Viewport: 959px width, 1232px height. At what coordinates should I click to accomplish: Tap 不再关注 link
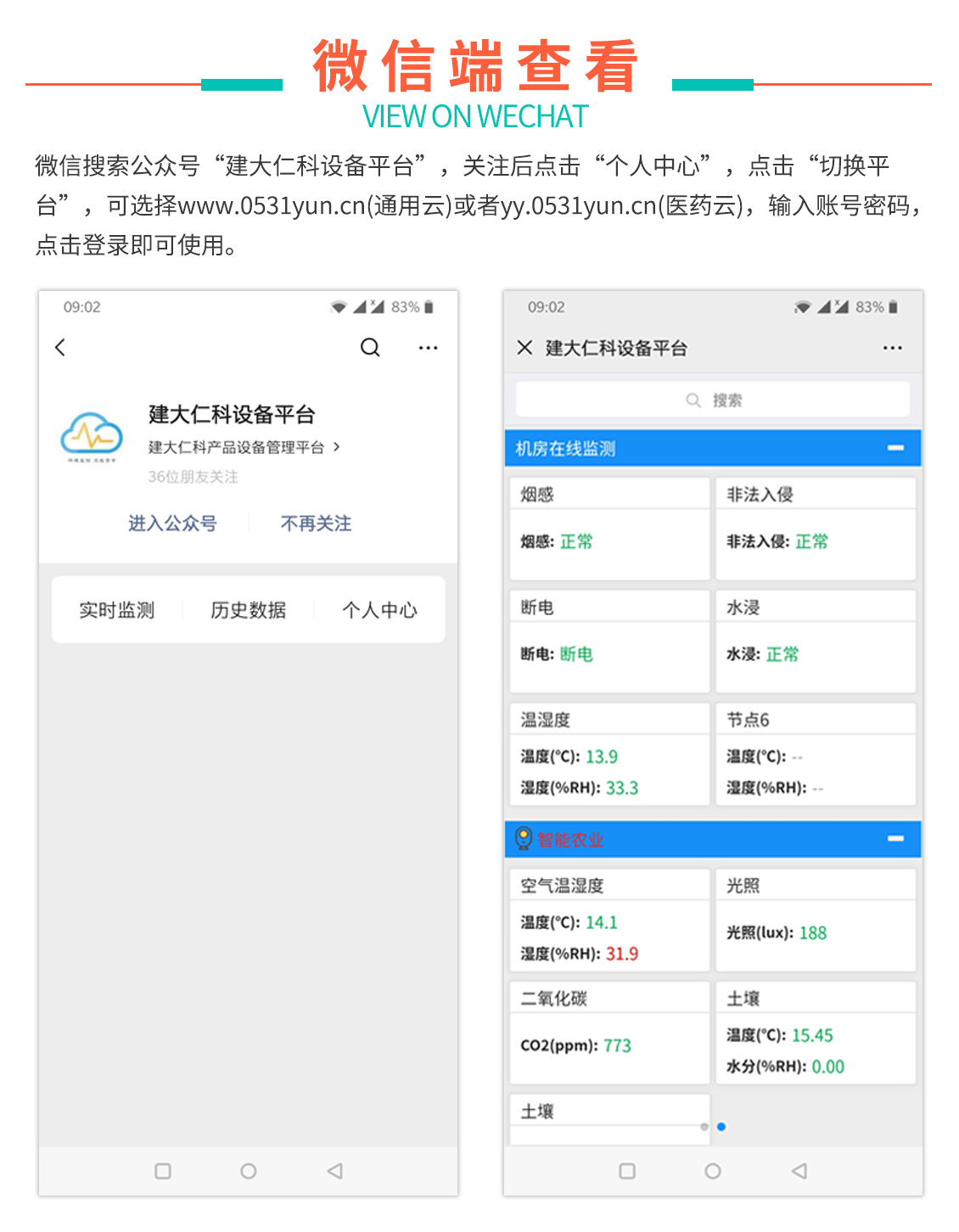[317, 524]
